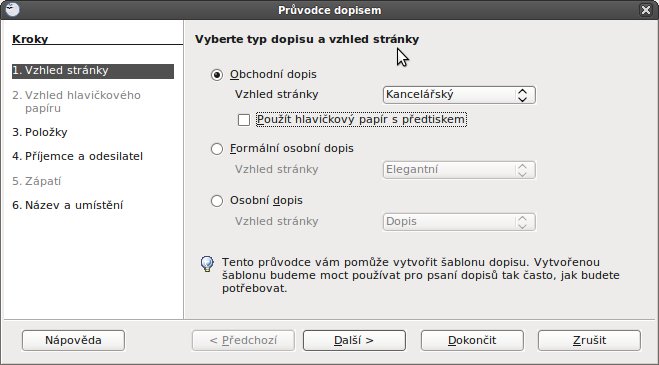Image resolution: width=659 pixels, height=365 pixels.
Task: Select the Formální osobní dopis option
Action: pos(217,149)
